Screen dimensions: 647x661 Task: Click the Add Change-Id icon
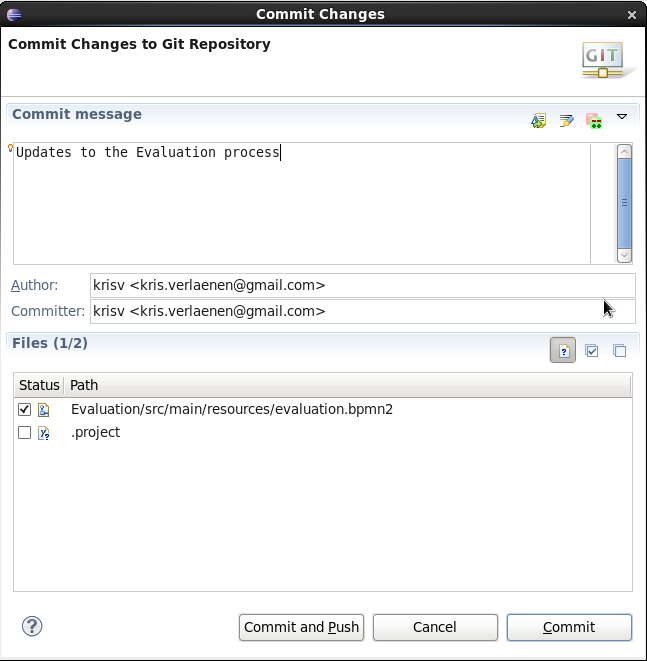coord(594,121)
